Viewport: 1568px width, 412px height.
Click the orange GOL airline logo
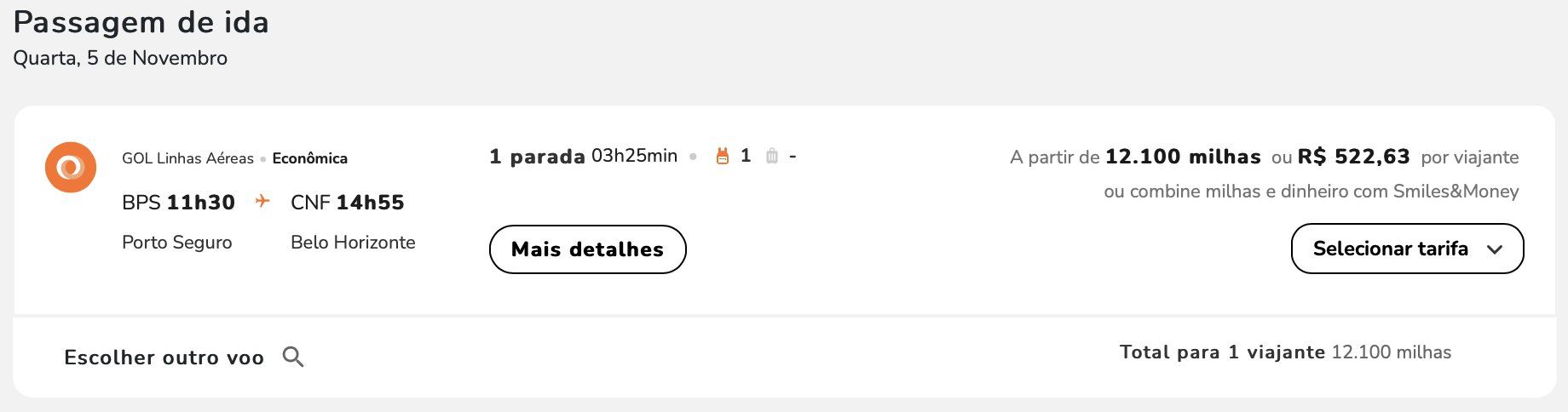[x=70, y=167]
